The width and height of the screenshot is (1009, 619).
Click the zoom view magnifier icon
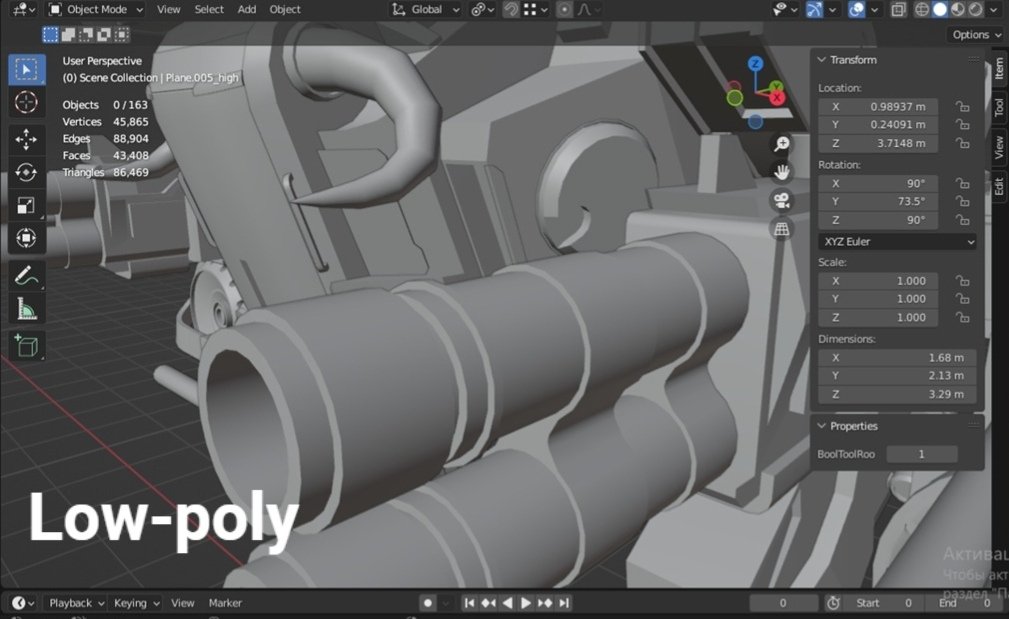[782, 143]
